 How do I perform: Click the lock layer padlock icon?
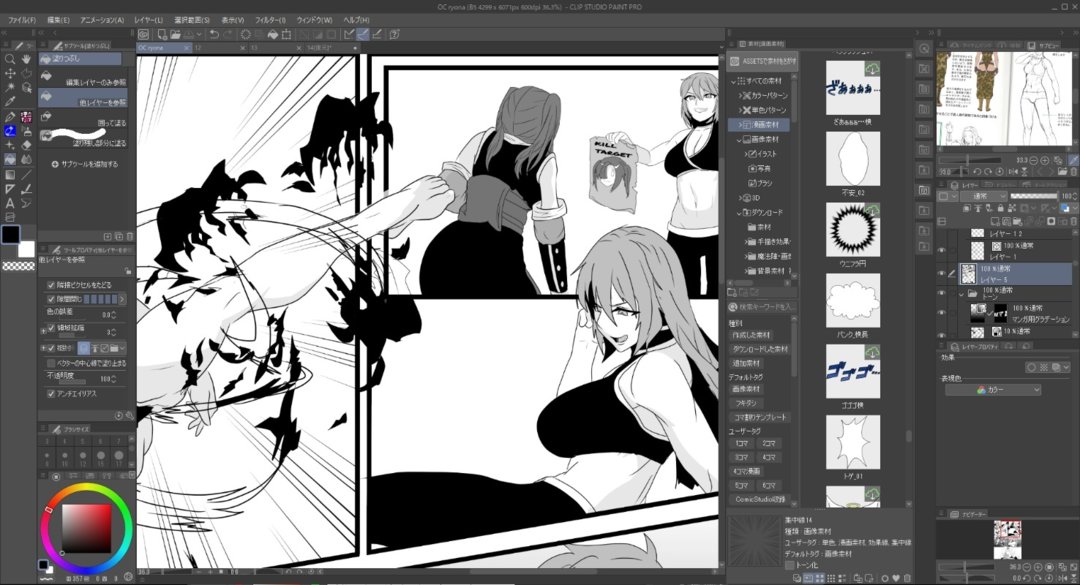[x=1000, y=208]
